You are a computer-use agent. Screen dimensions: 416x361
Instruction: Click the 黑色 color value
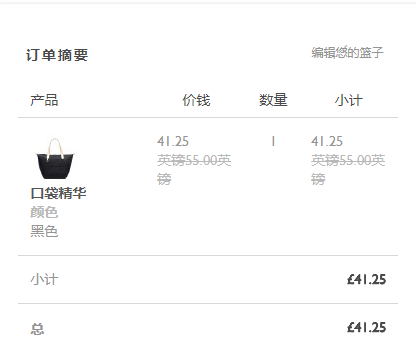(44, 231)
